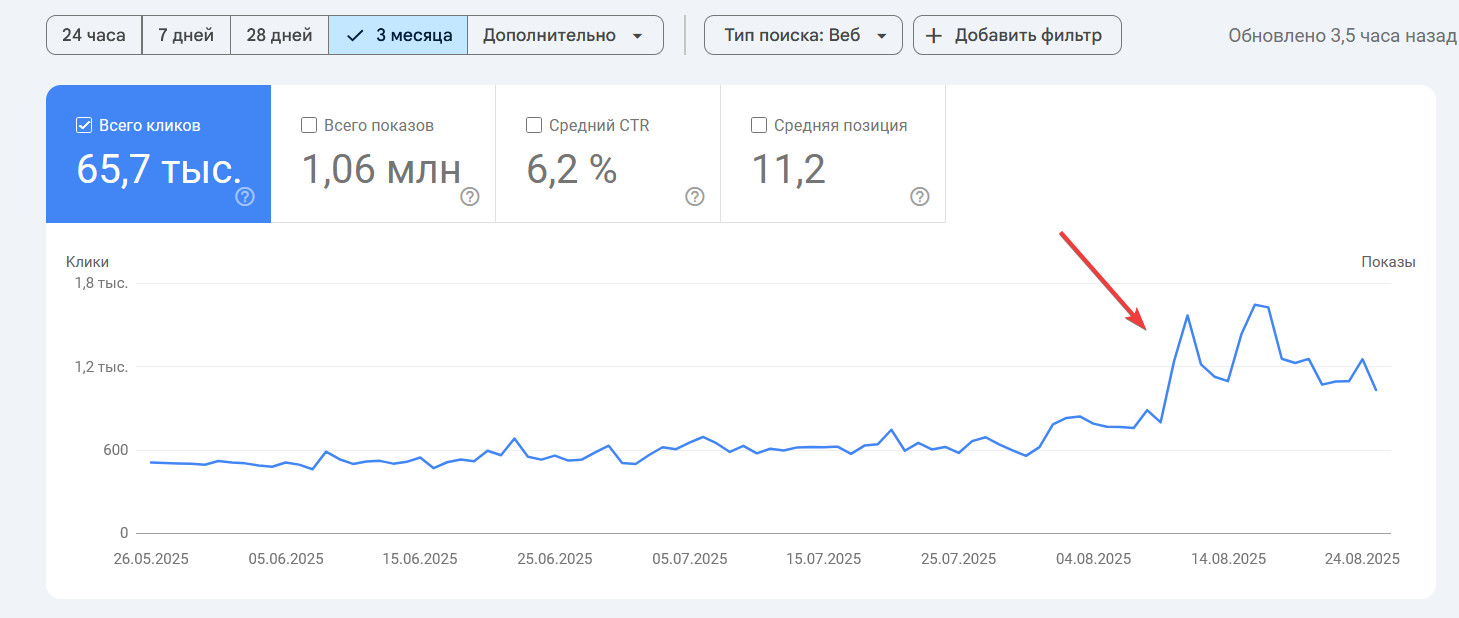Select the 24 часа date range
The image size is (1459, 618).
tap(94, 36)
